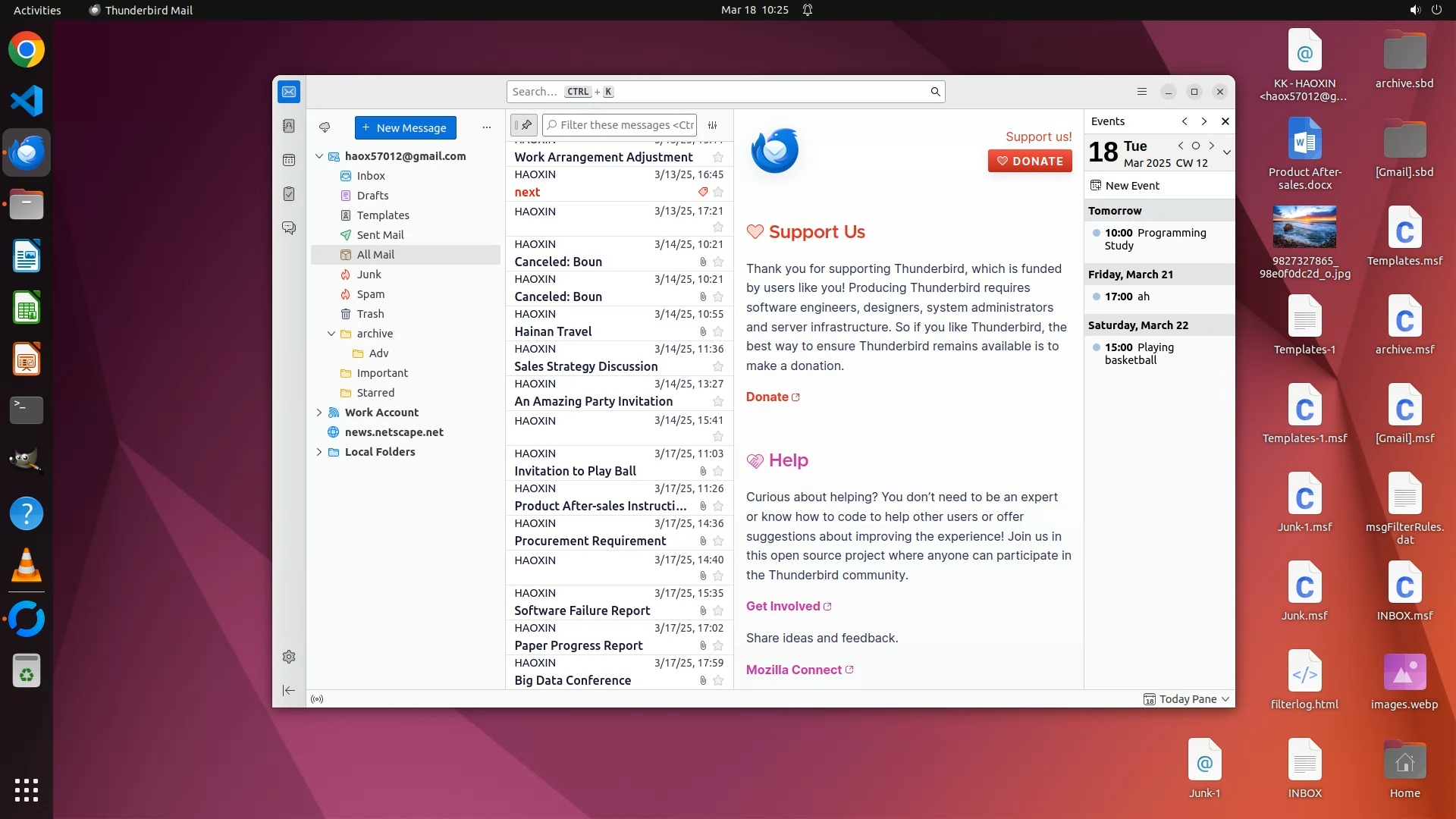Star the Big Data Conference message
The image size is (1456, 819).
coord(718,680)
